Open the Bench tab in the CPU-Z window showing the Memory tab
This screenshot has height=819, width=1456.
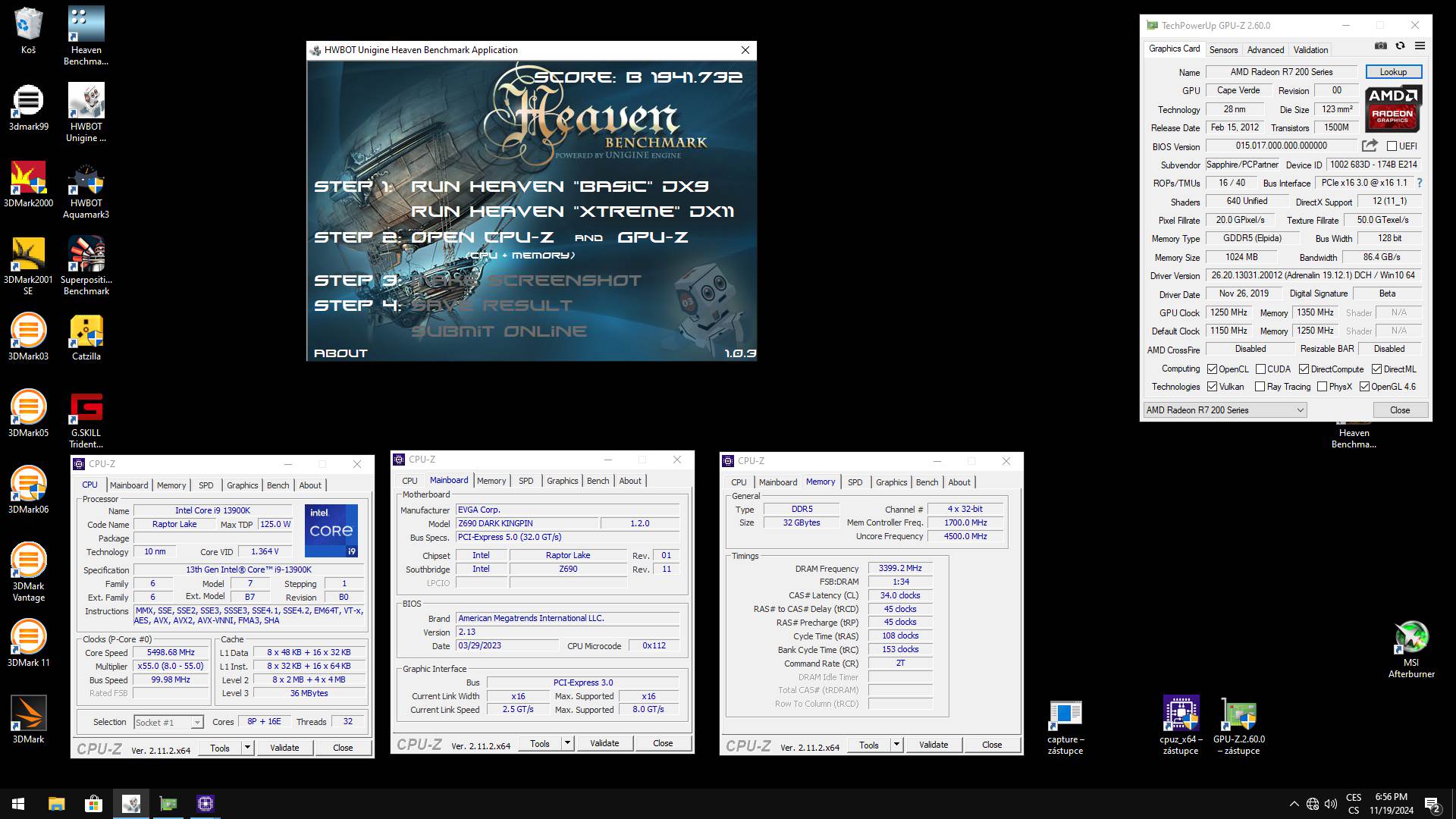coord(927,482)
